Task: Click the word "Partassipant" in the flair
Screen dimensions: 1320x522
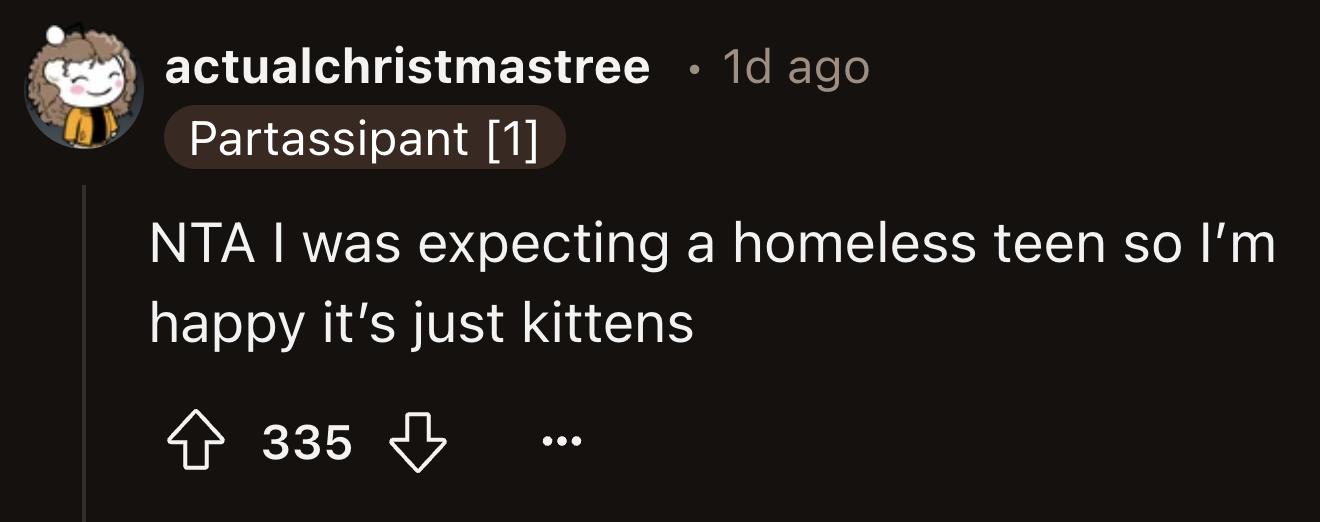Action: click(x=329, y=139)
